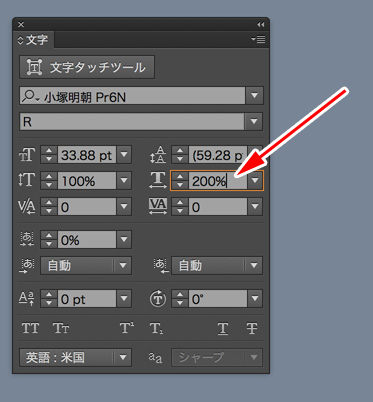Click the tracking value 0 field

217,206
